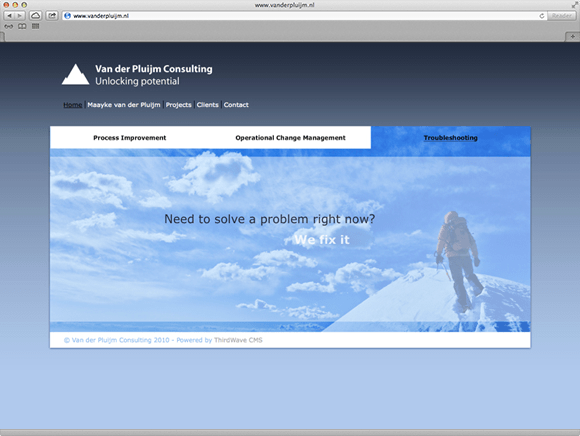Open the Top Sites grid icon

click(x=36, y=26)
